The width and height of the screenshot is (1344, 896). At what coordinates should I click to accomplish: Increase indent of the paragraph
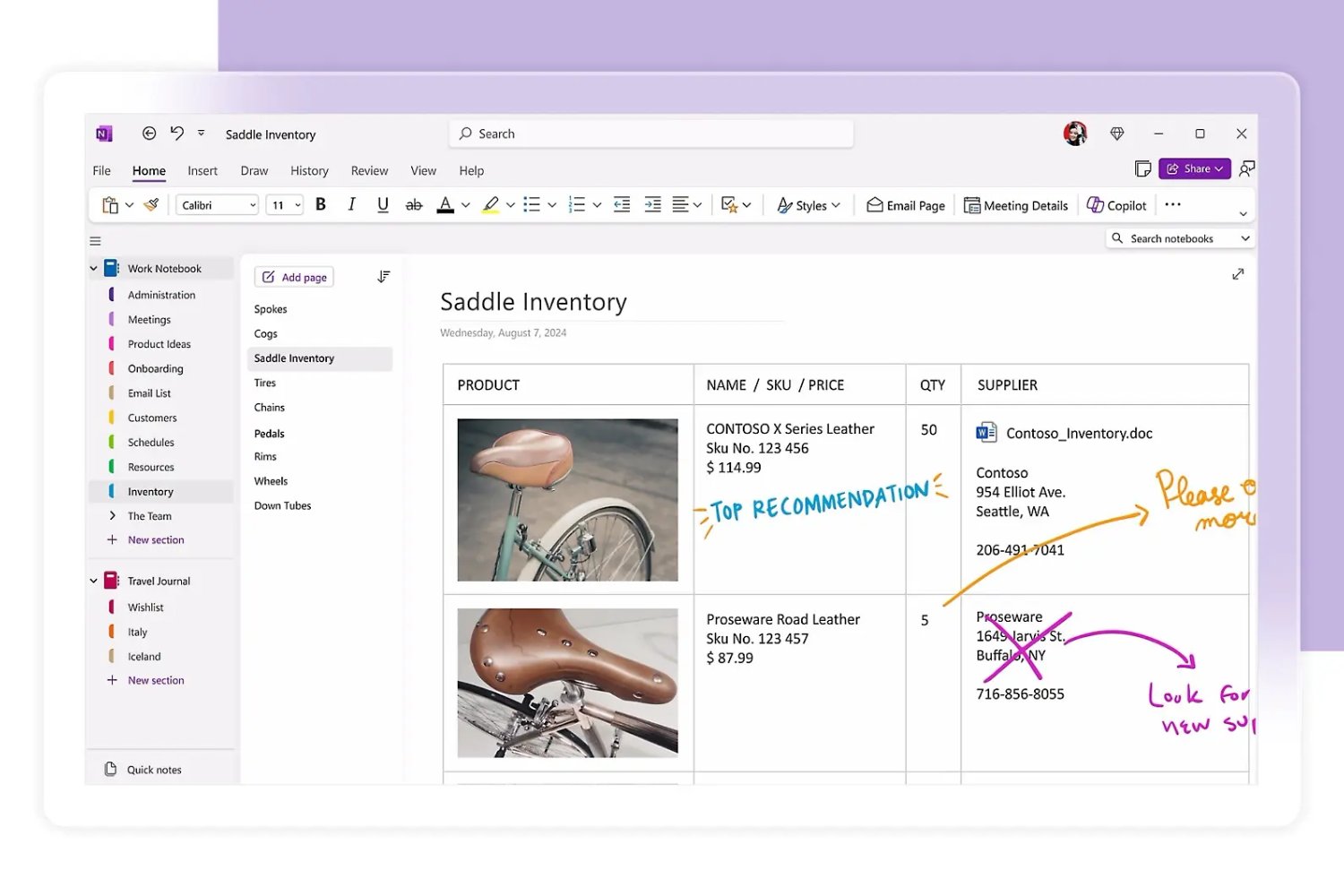(x=652, y=205)
